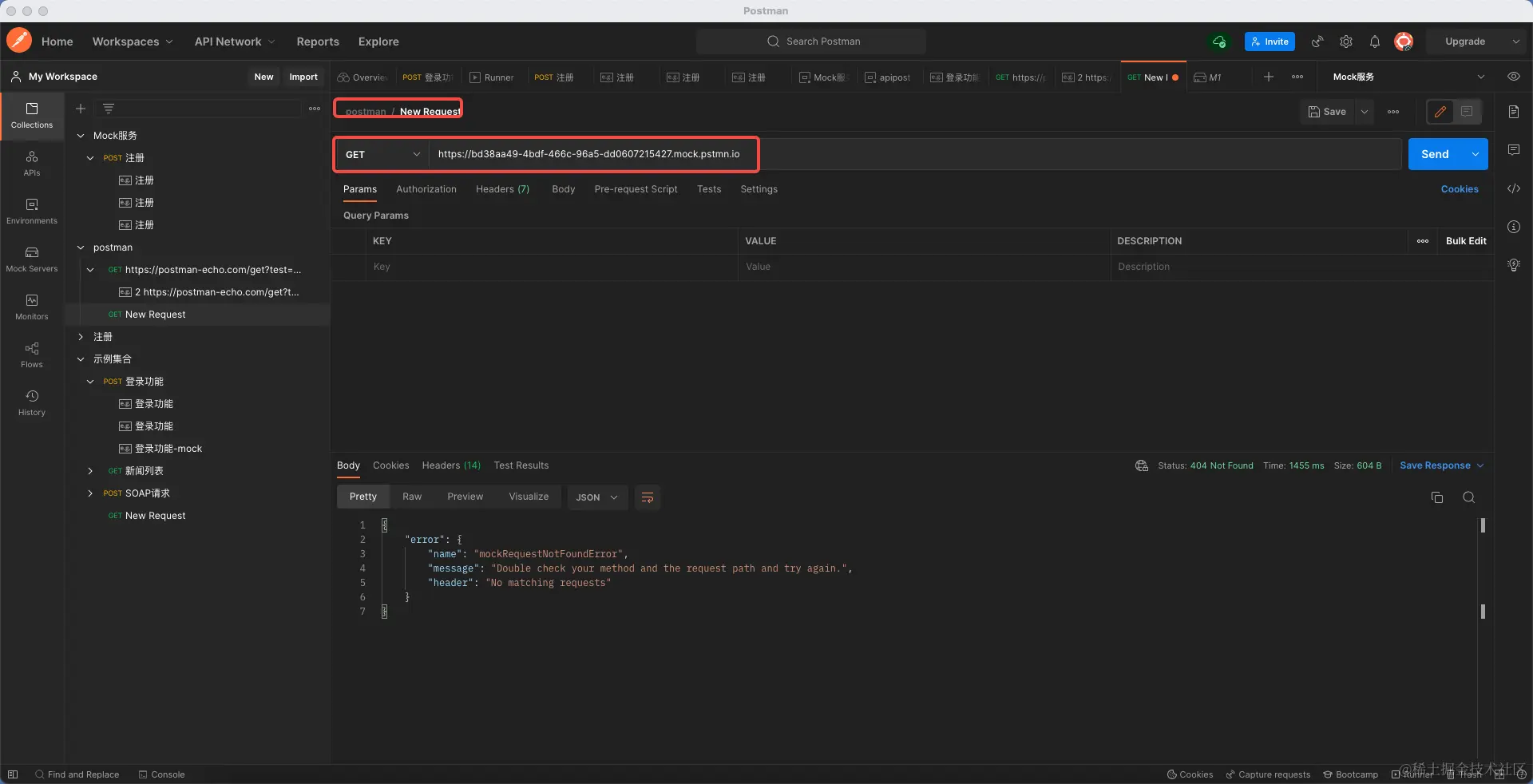
Task: Click the collections filter icon
Action: (109, 109)
